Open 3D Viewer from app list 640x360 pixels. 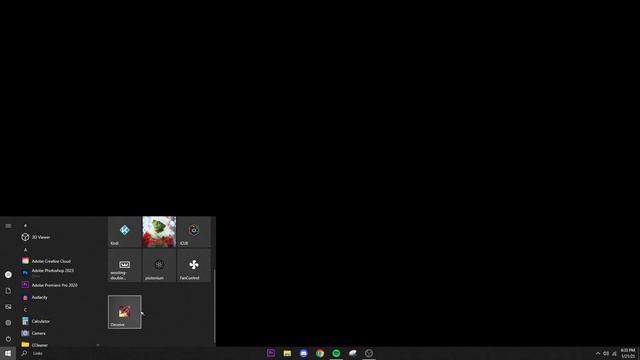[59, 237]
